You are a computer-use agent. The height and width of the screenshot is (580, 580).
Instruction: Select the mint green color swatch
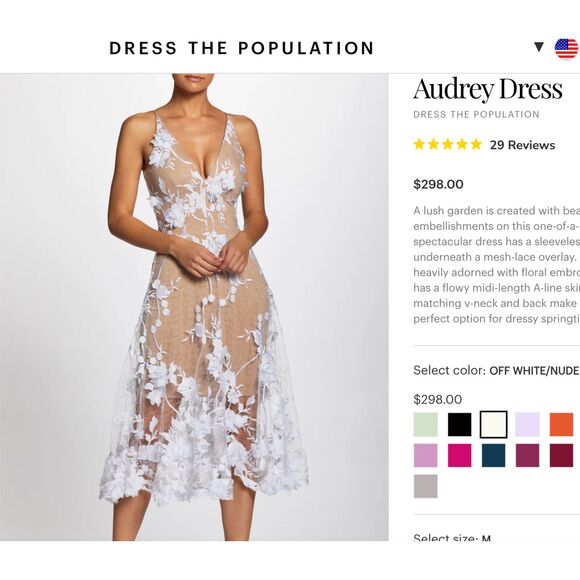click(x=425, y=425)
